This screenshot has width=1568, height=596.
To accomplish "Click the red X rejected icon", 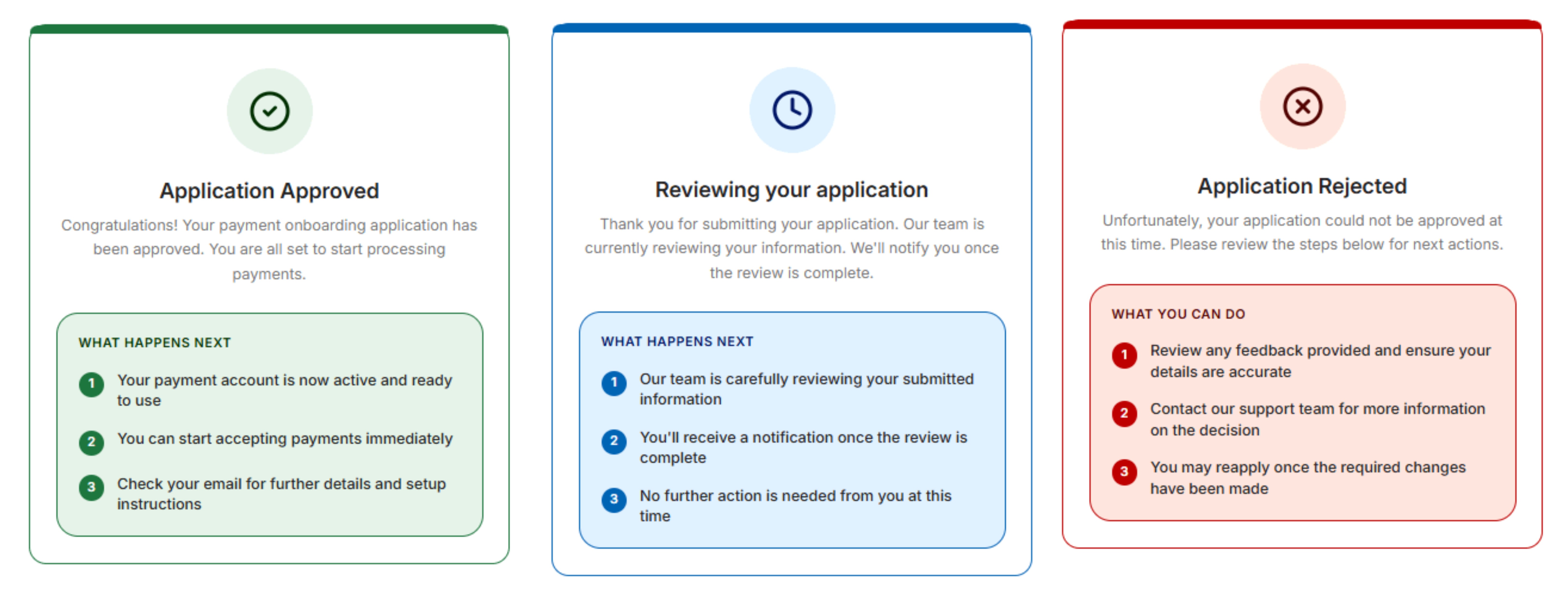I will [x=1302, y=107].
